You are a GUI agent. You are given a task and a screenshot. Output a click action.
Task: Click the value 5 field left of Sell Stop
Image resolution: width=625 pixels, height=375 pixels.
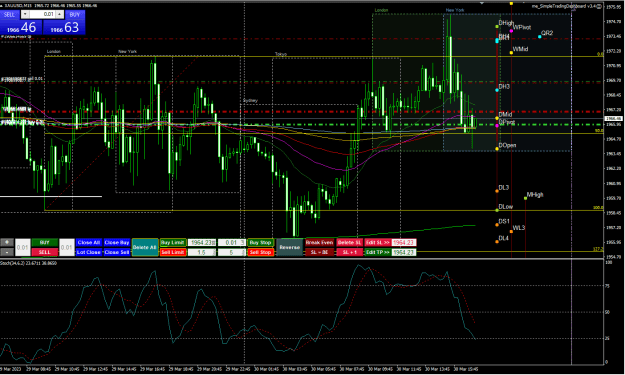pyautogui.click(x=232, y=252)
